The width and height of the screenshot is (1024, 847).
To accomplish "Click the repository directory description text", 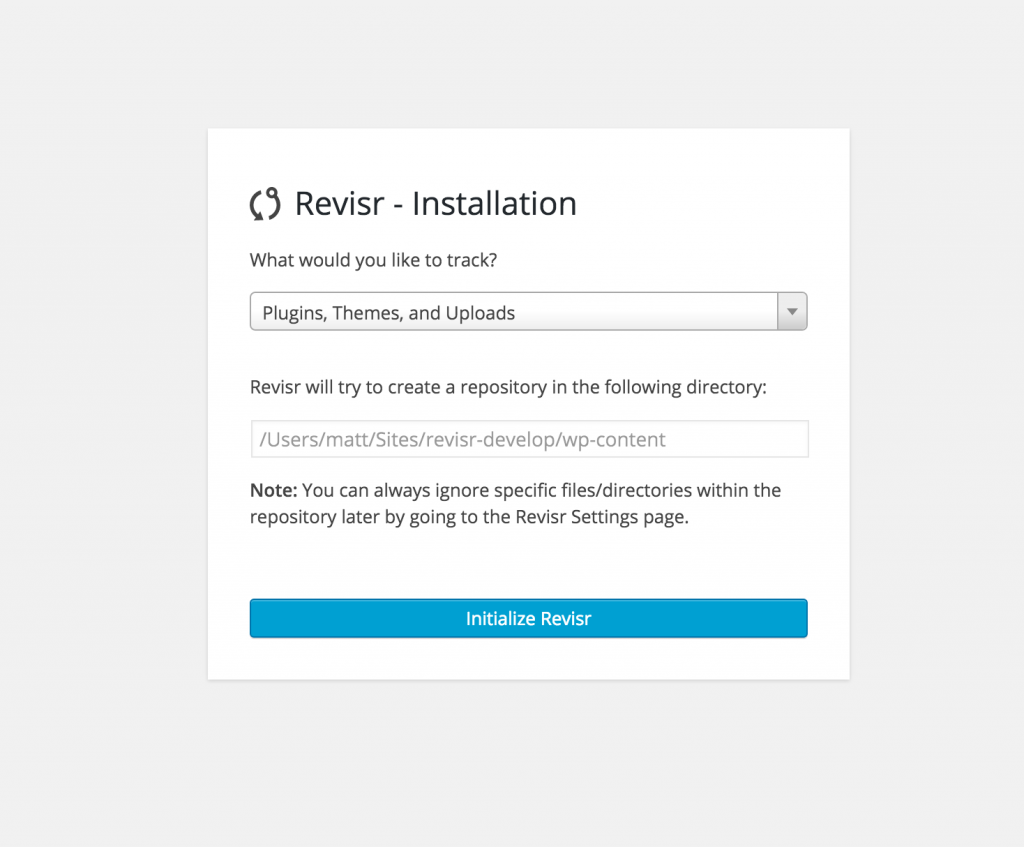I will 508,387.
